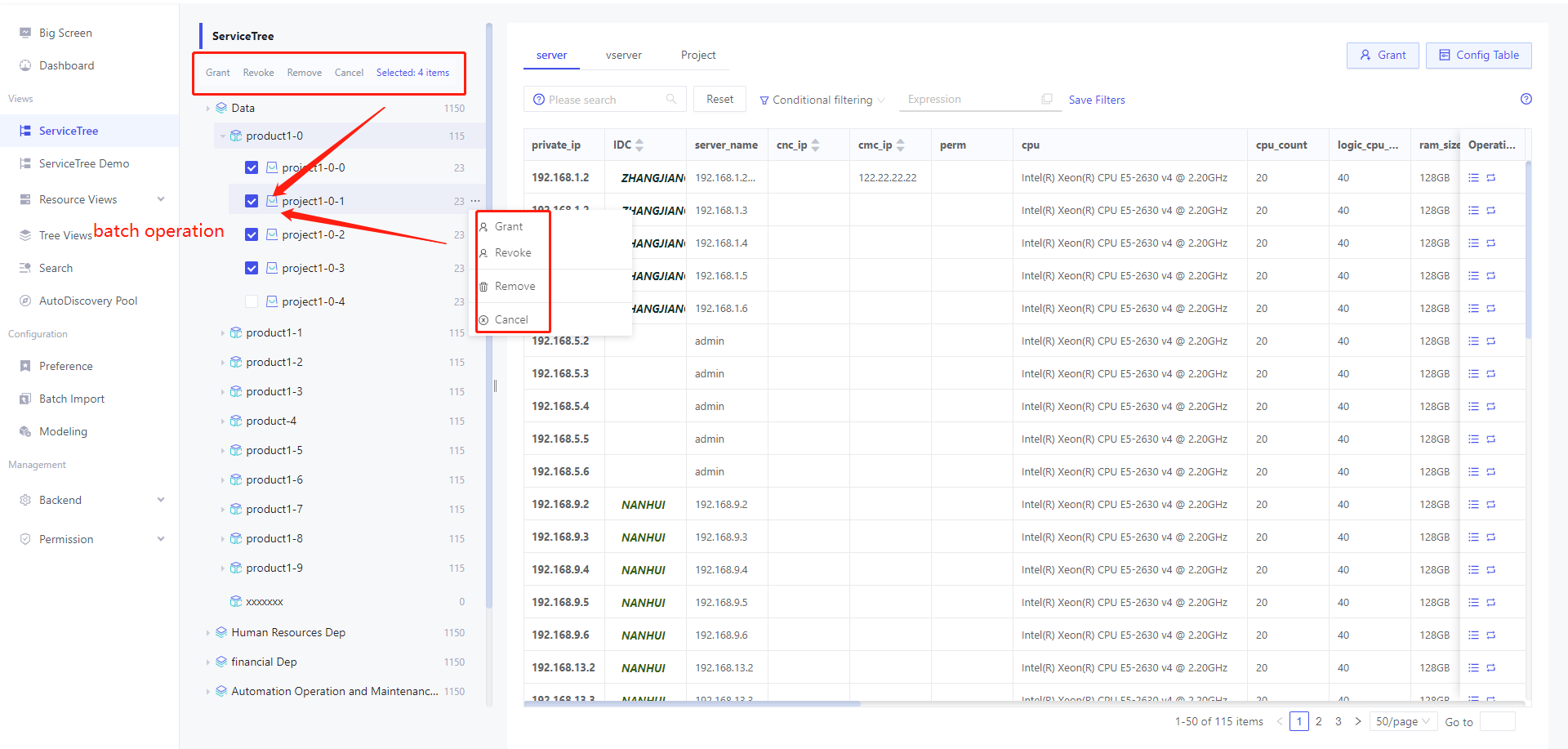
Task: Click Grant in the batch toolbar
Action: 217,73
